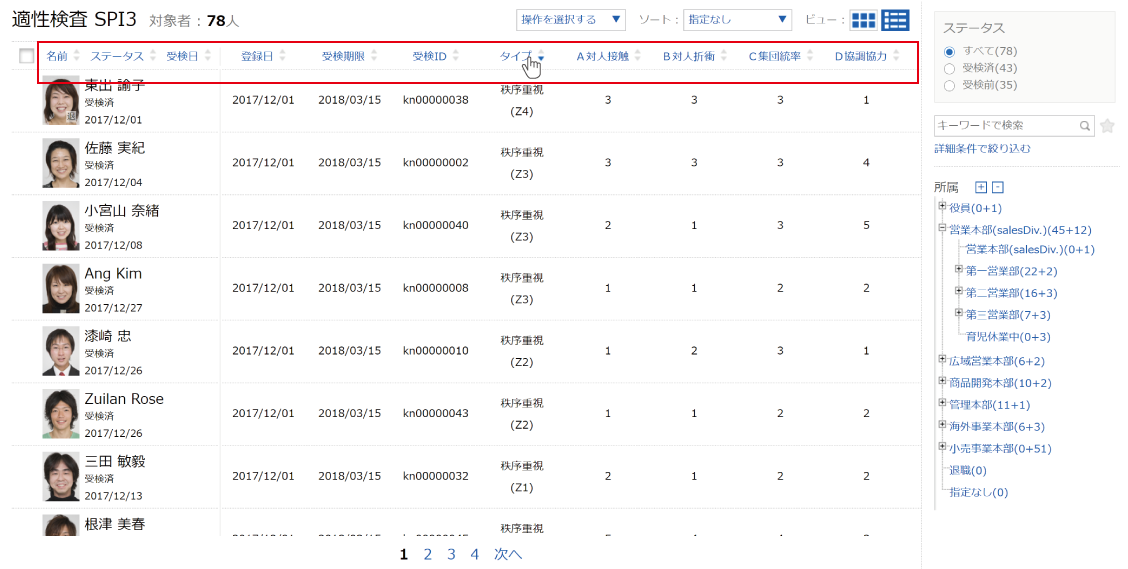This screenshot has width=1128, height=569.
Task: Switch to the list view icon
Action: pos(895,20)
